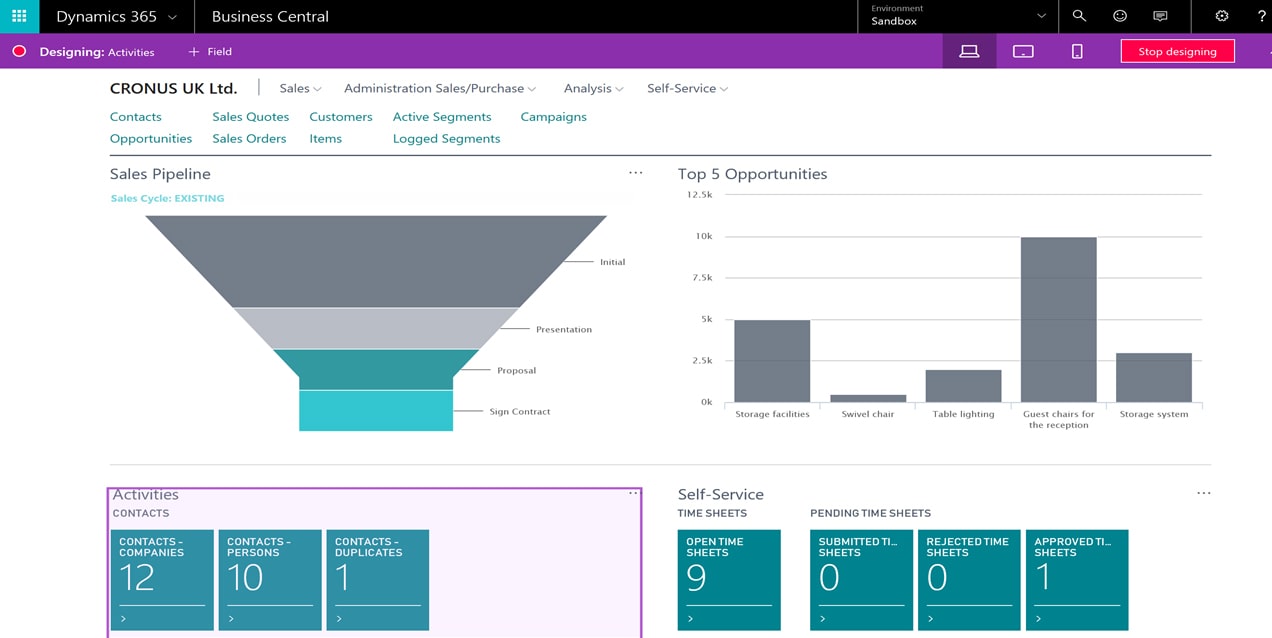The image size is (1272, 638).
Task: Open the Sales Quotes link
Action: (250, 116)
